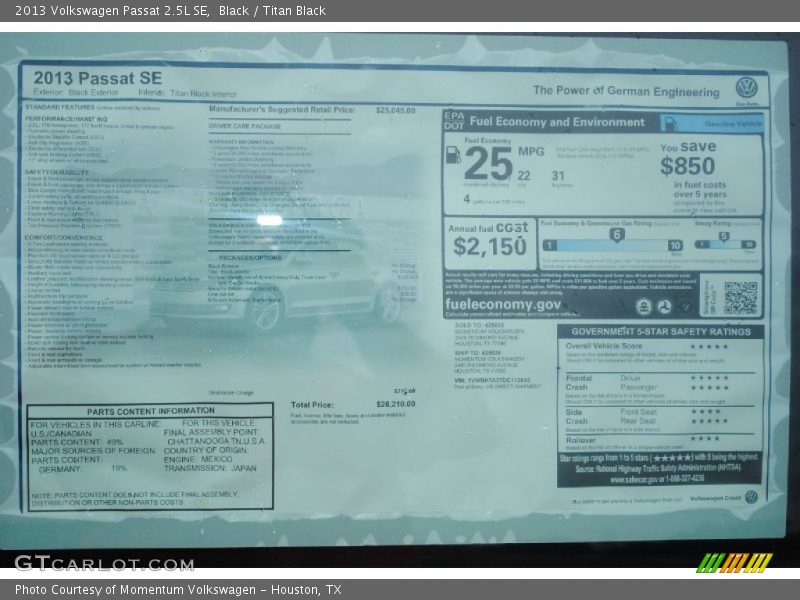Select the smog rating 5 marker
Viewport: 800px width, 600px height.
tap(723, 237)
